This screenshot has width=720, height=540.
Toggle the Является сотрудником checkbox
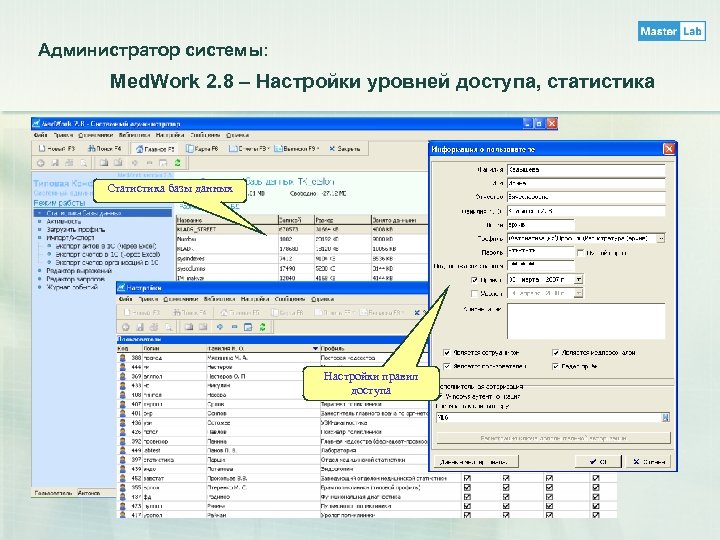447,353
